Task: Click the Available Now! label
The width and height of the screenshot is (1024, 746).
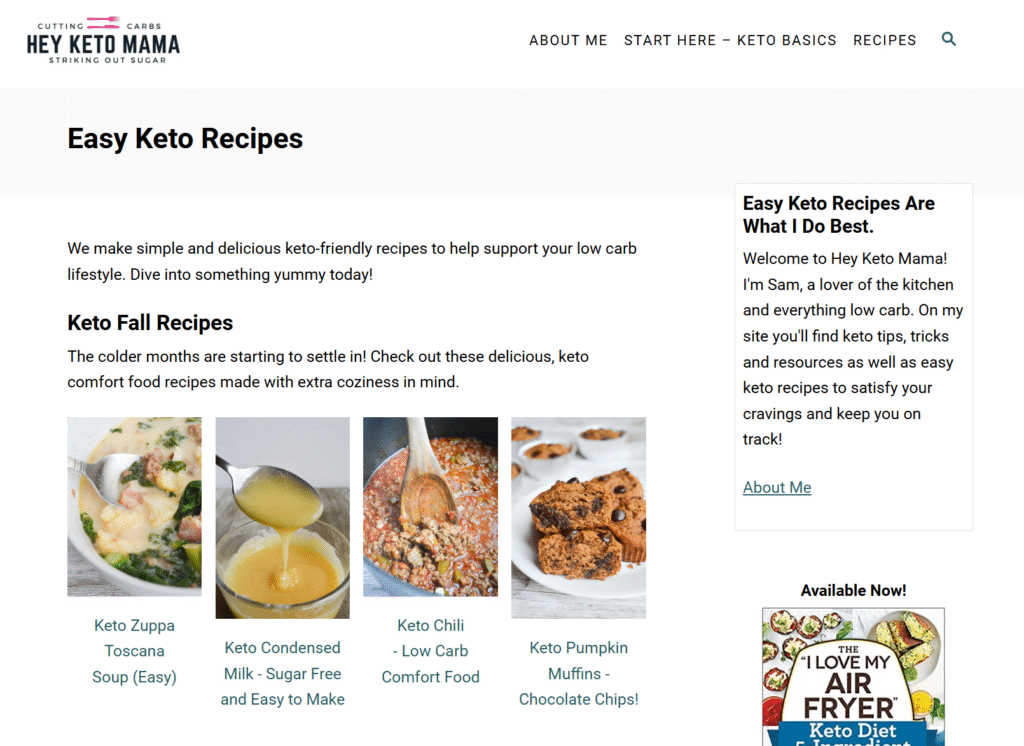Action: click(853, 591)
